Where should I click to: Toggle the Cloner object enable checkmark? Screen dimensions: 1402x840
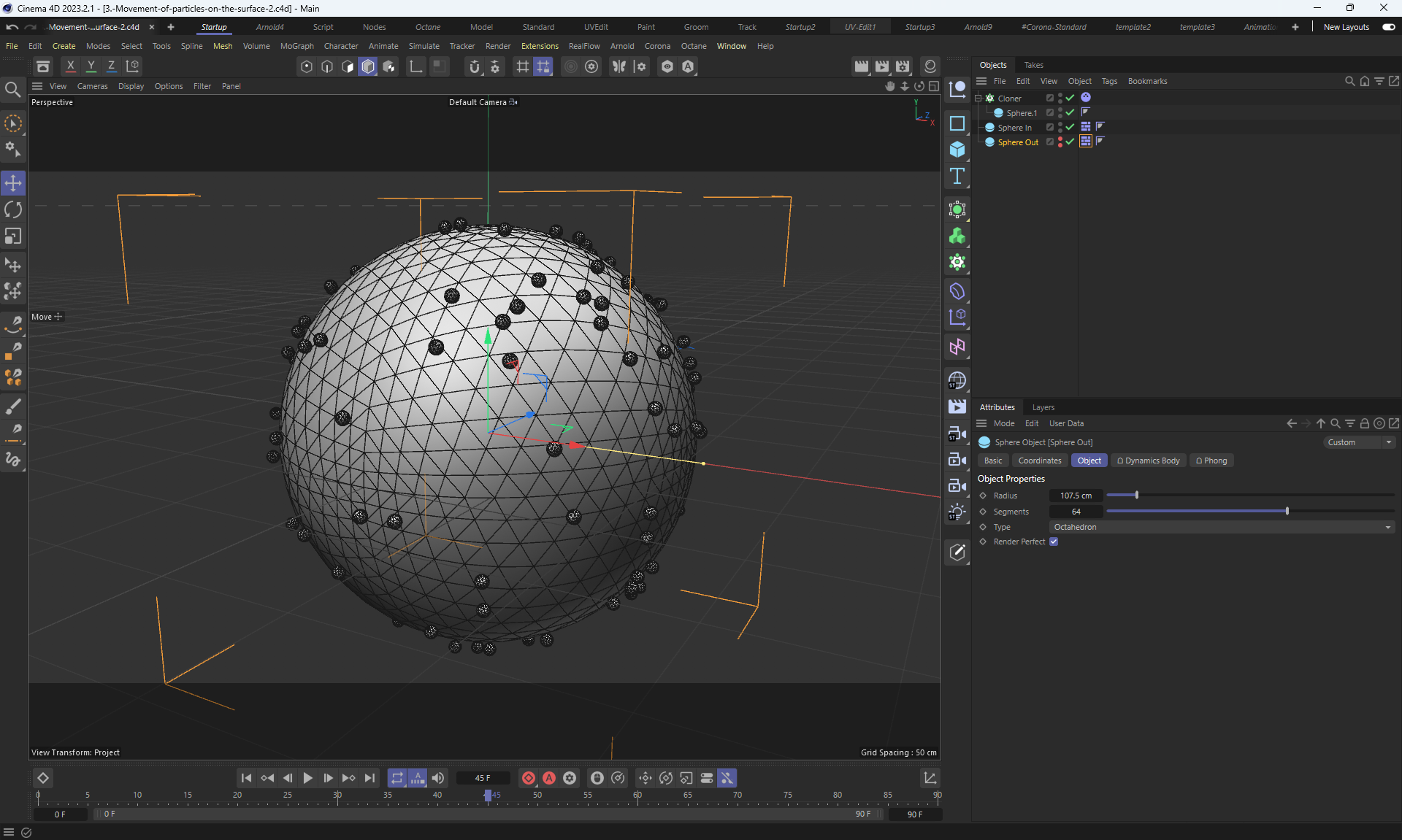click(1070, 98)
